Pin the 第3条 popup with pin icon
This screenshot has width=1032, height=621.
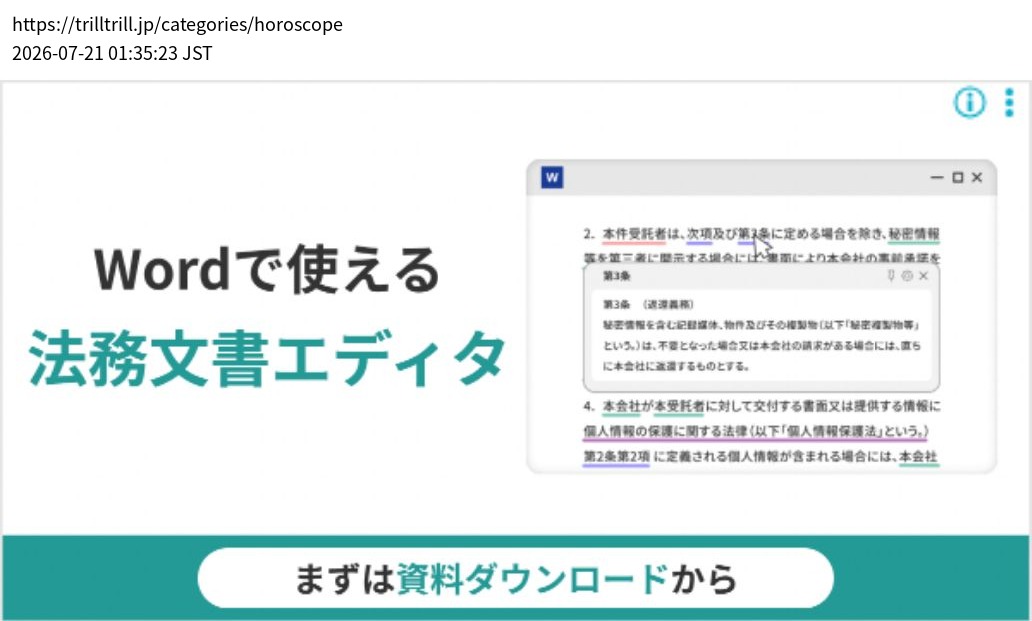(890, 276)
